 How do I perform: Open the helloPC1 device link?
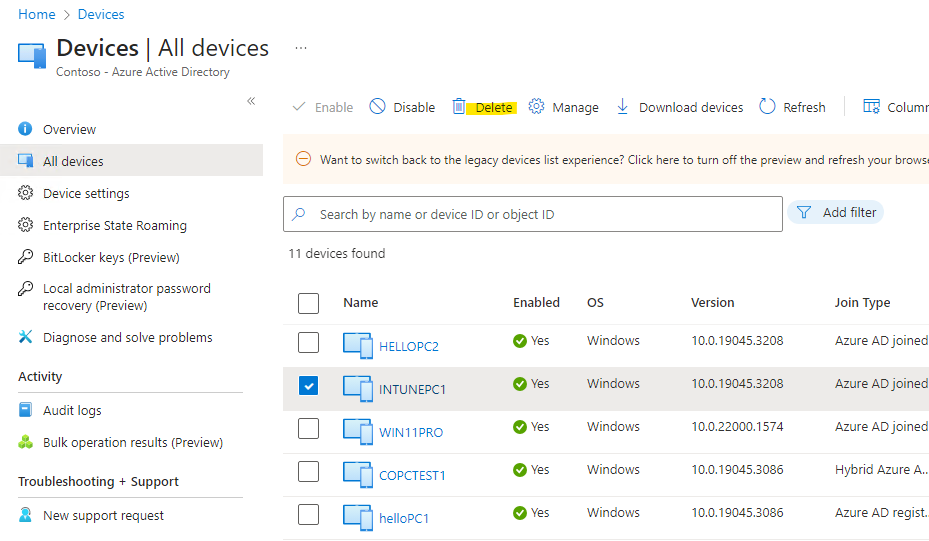(x=404, y=518)
